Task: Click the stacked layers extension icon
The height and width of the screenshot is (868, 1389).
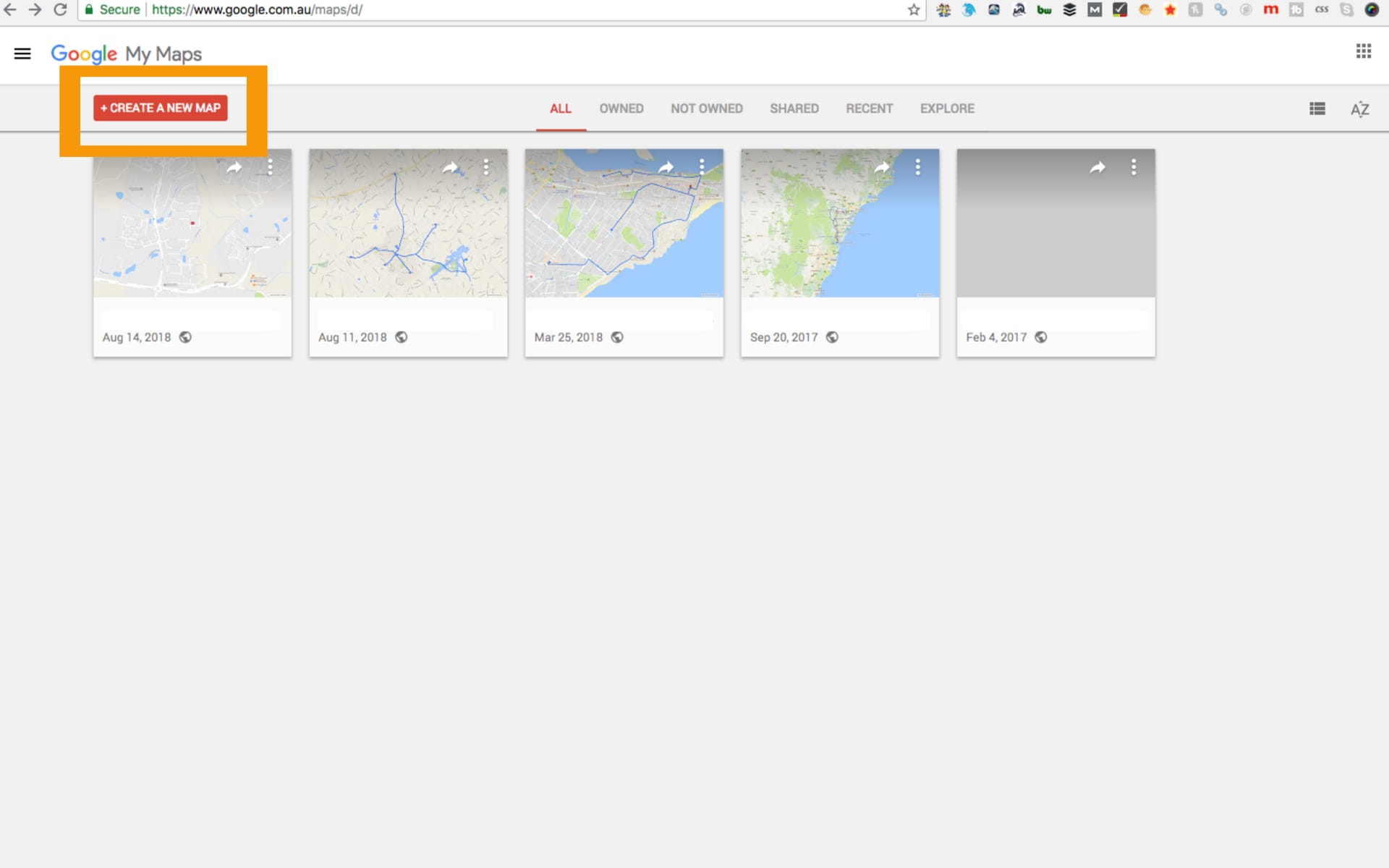Action: (1069, 9)
